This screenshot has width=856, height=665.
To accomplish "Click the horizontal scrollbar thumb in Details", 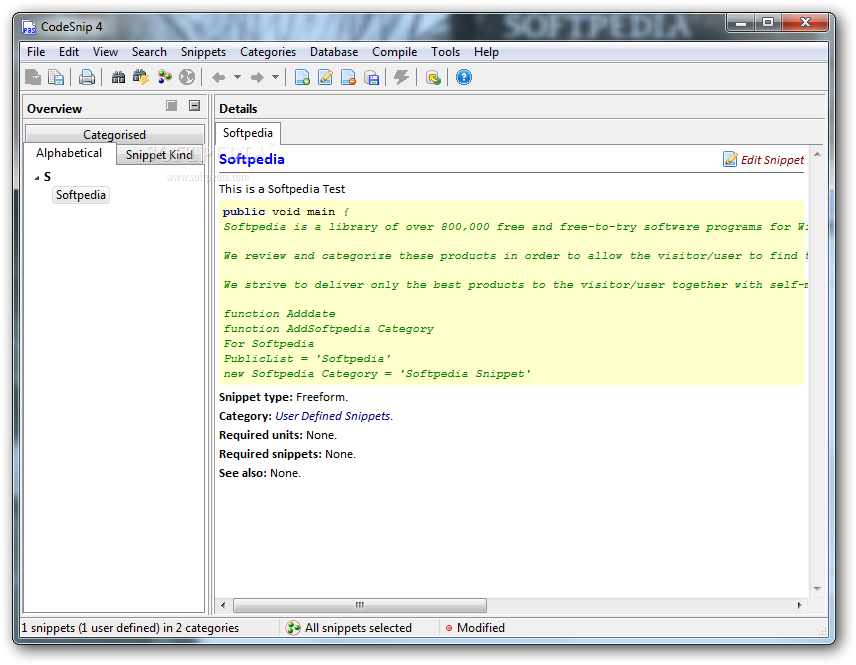I will pyautogui.click(x=360, y=605).
